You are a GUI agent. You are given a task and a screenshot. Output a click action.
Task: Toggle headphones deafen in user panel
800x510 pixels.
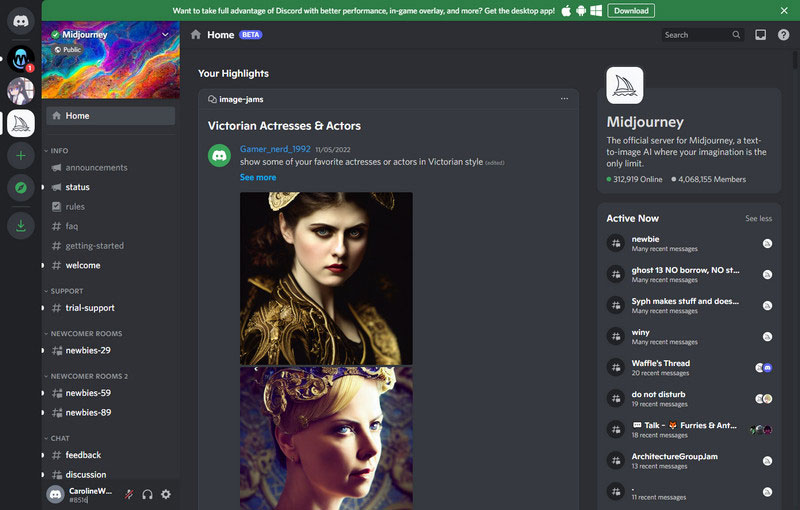point(147,494)
